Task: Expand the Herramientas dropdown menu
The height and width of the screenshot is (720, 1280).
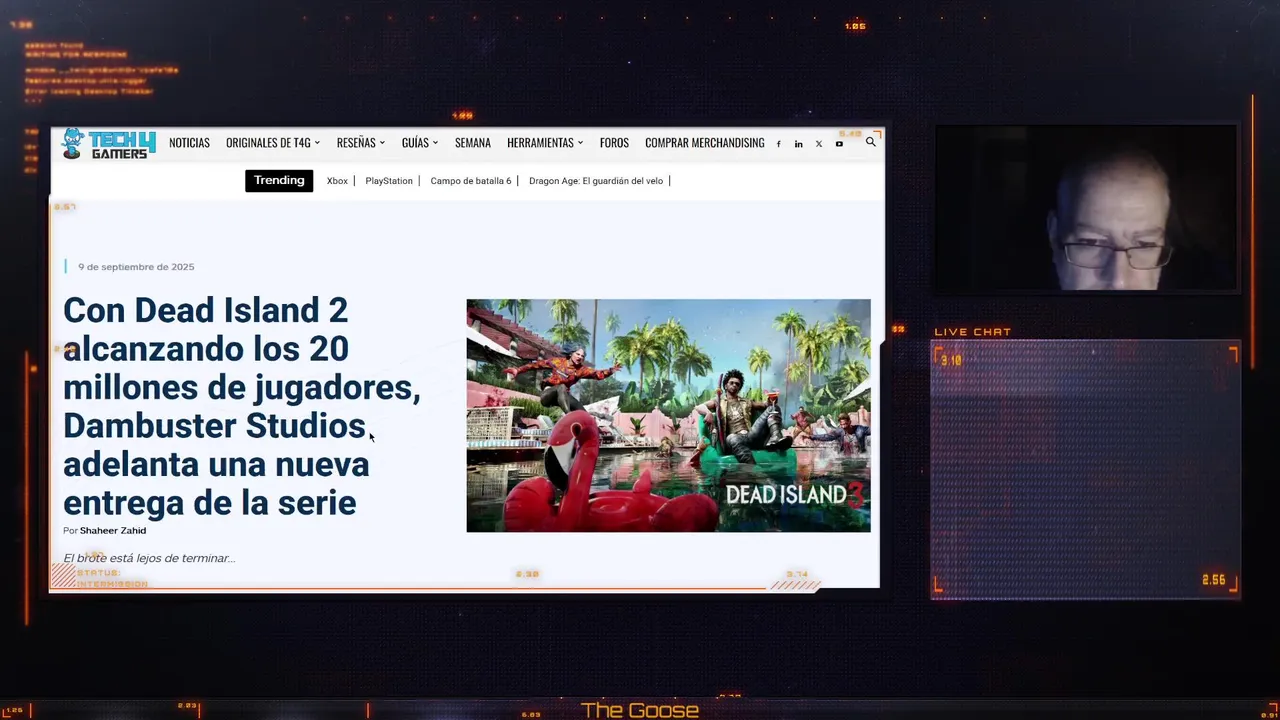Action: pyautogui.click(x=544, y=143)
